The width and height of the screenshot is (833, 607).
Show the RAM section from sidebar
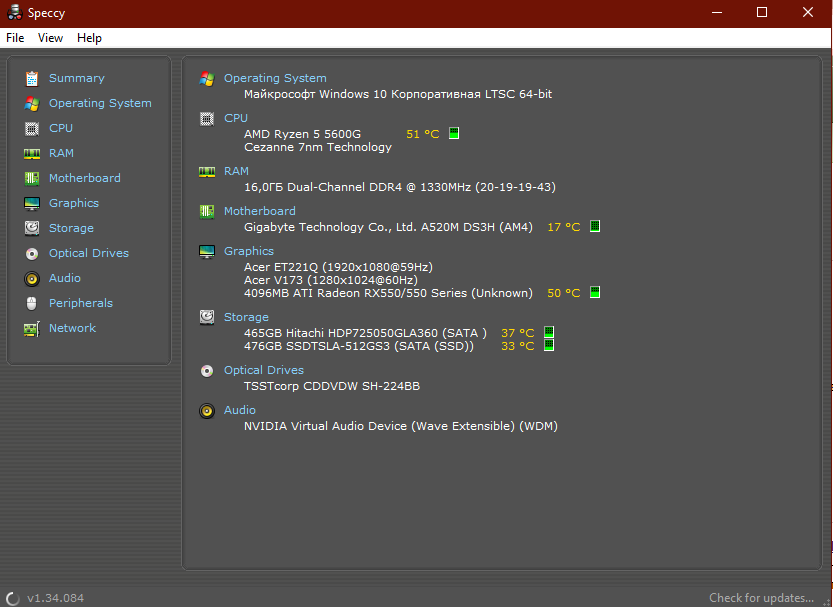pos(61,153)
